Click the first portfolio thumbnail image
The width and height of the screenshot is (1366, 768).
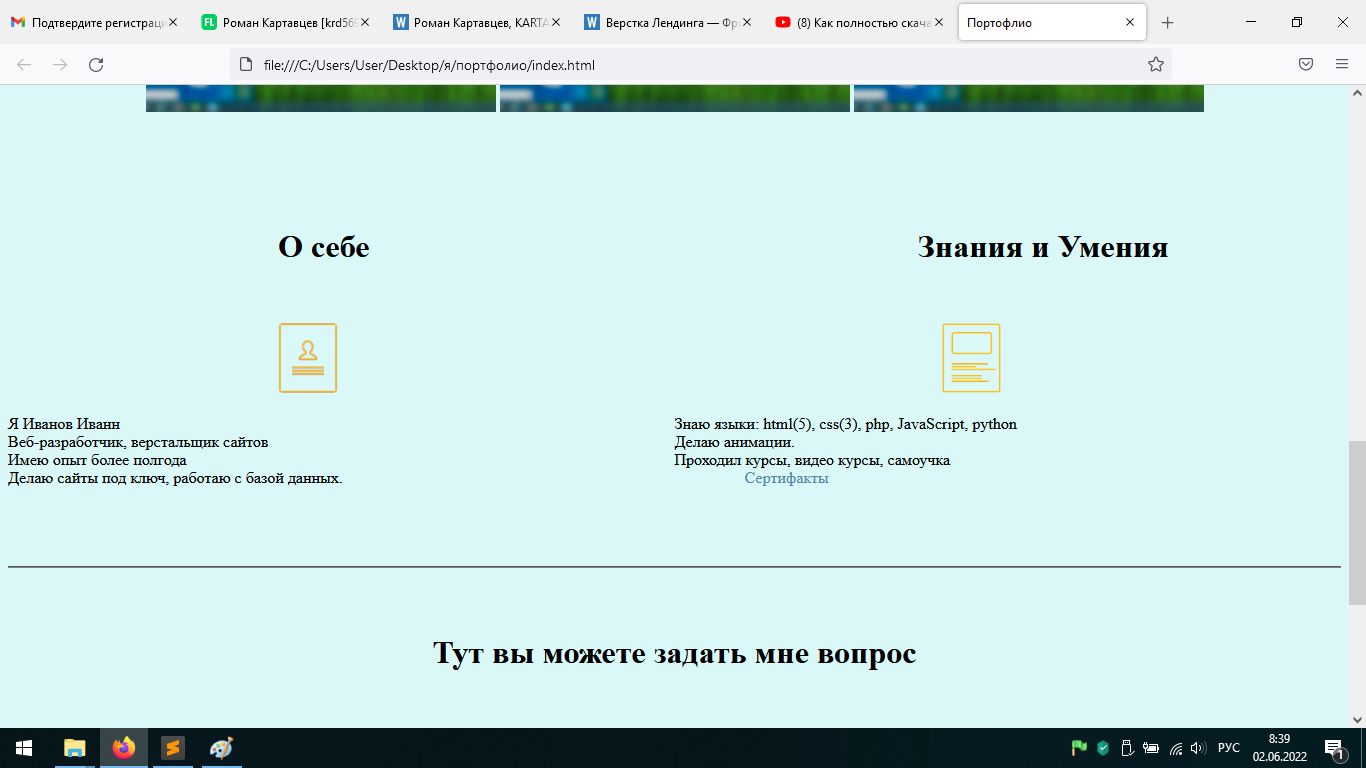coord(321,99)
